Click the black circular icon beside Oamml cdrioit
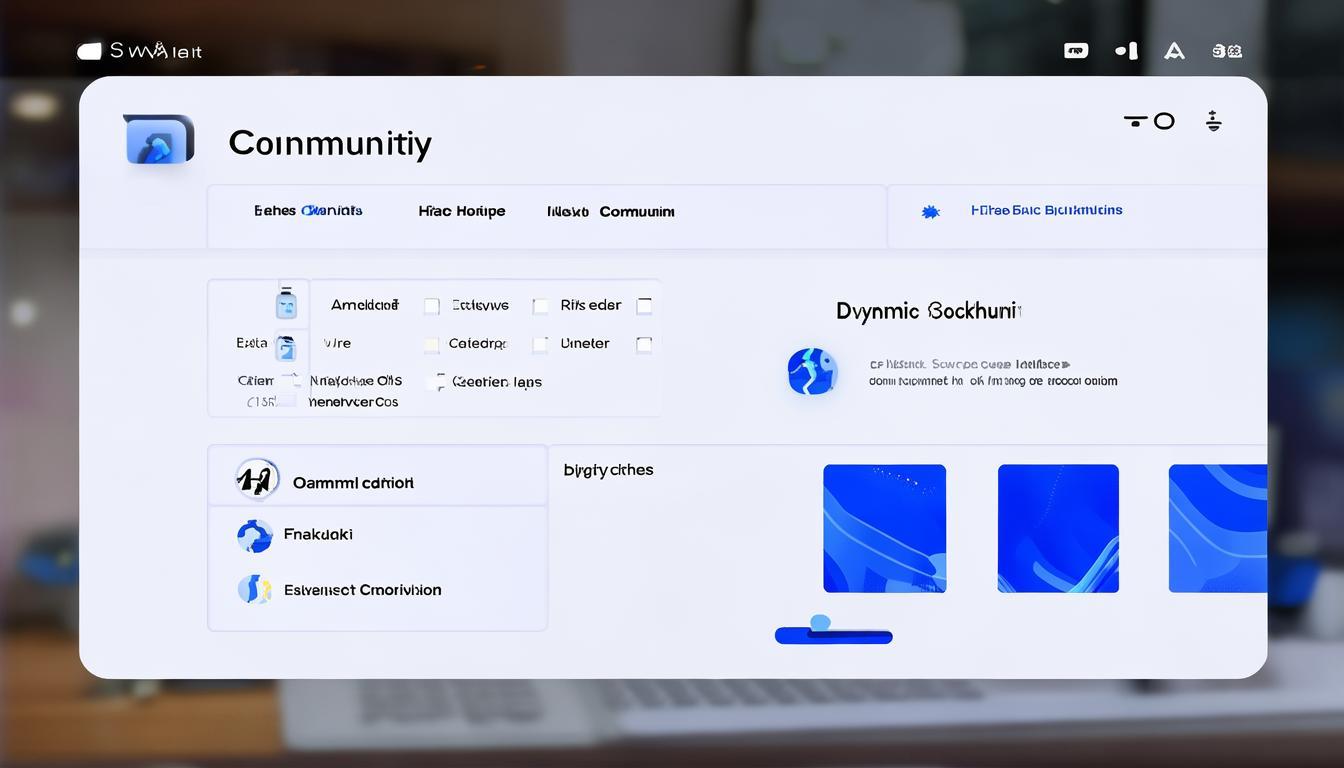This screenshot has height=768, width=1344. click(x=257, y=480)
